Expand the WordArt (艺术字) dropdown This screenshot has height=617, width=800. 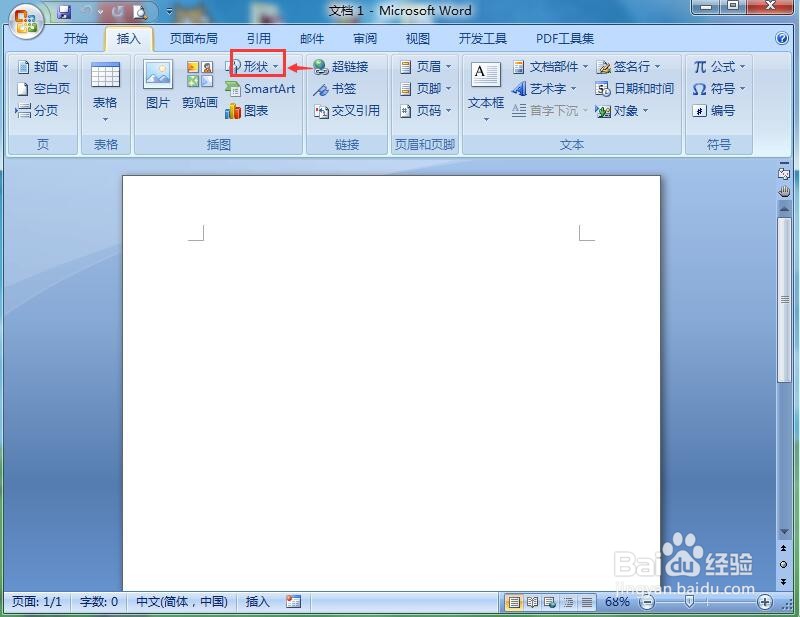[x=573, y=89]
